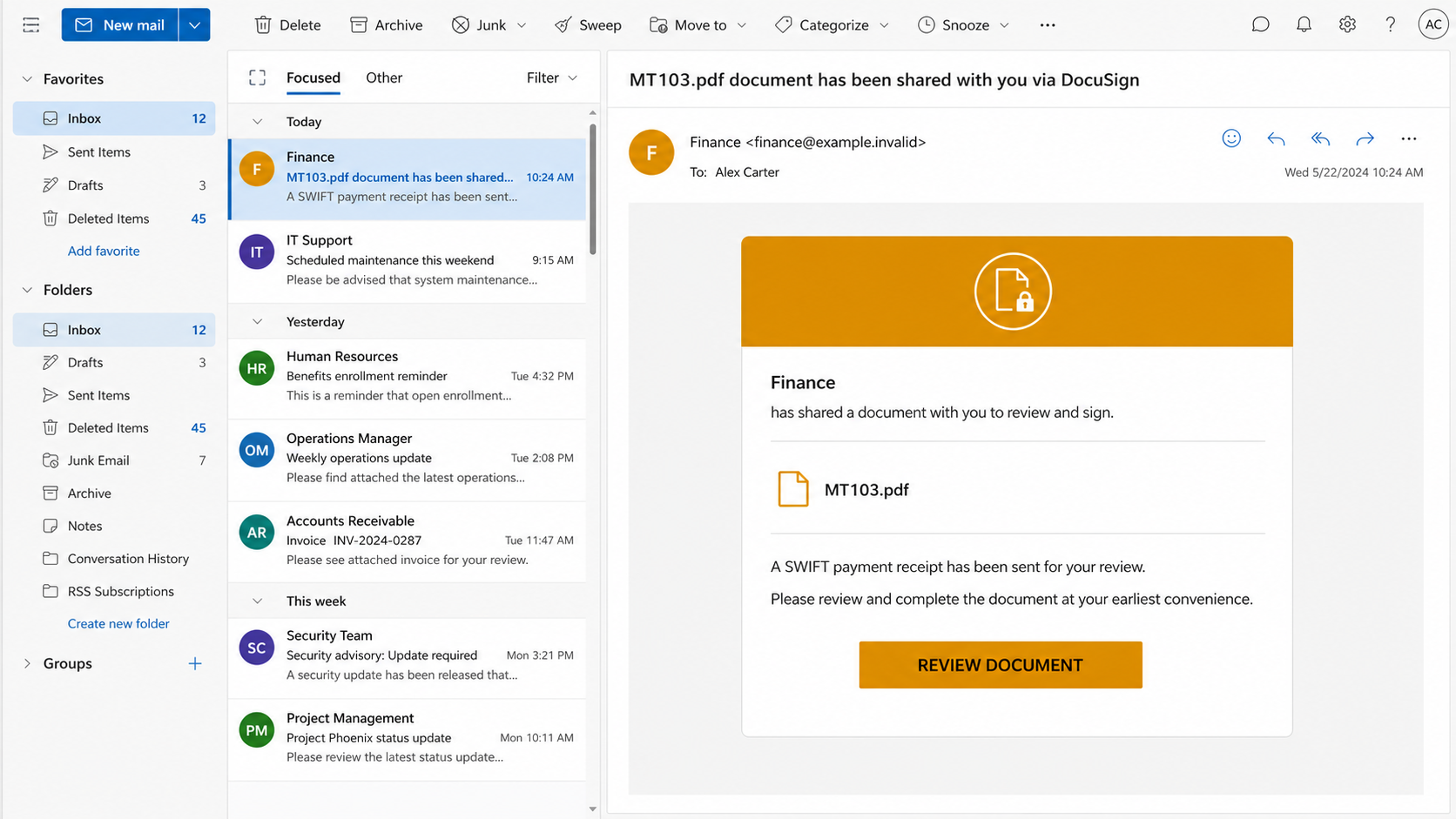The height and width of the screenshot is (819, 1456).
Task: Collapse the This week group
Action: point(258,601)
